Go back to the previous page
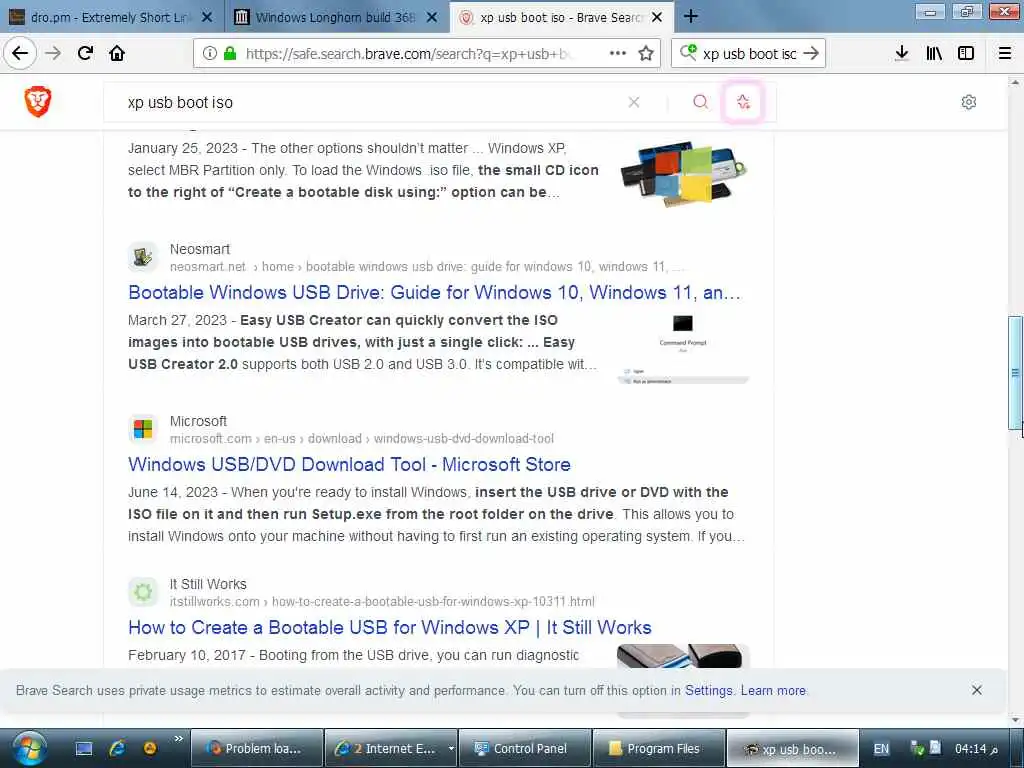This screenshot has height=768, width=1024. point(20,54)
